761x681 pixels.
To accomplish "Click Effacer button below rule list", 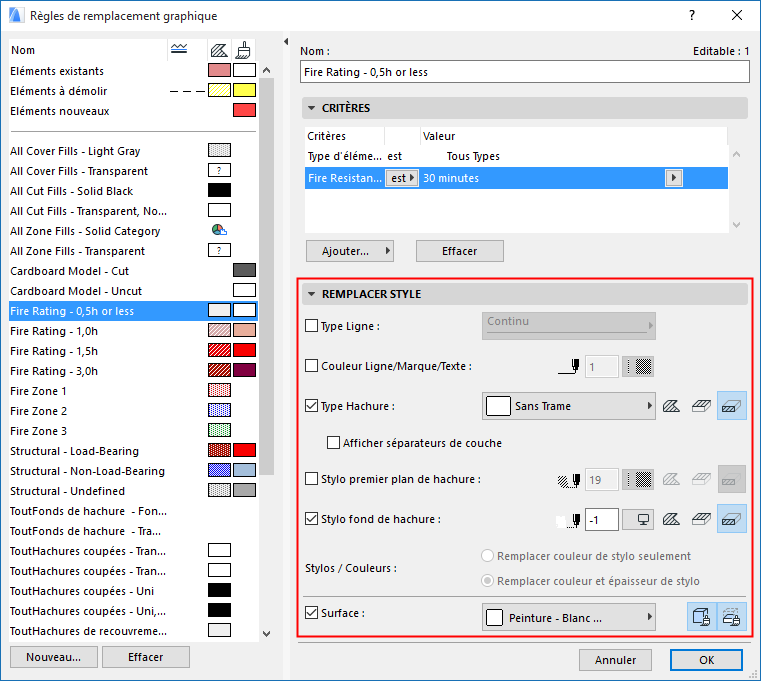I will [x=146, y=657].
